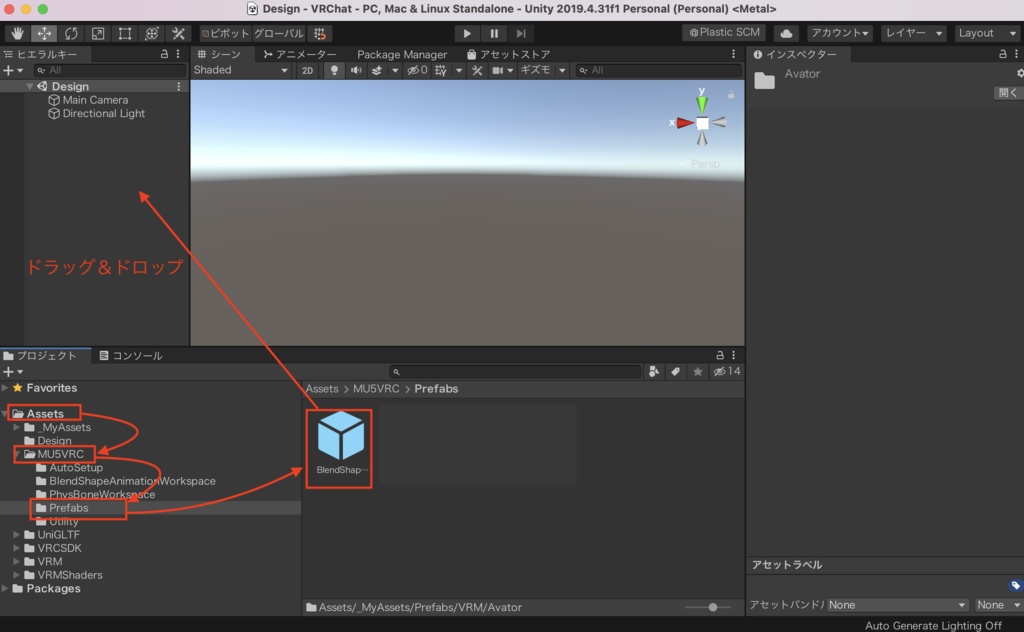The image size is (1024, 632).
Task: Click MU5VRC in the breadcrumb path
Action: (x=376, y=388)
